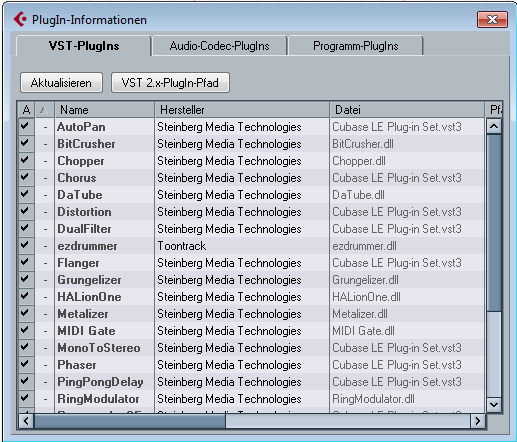The image size is (517, 442).
Task: Toggle the HALionOne active checkbox
Action: coord(25,296)
